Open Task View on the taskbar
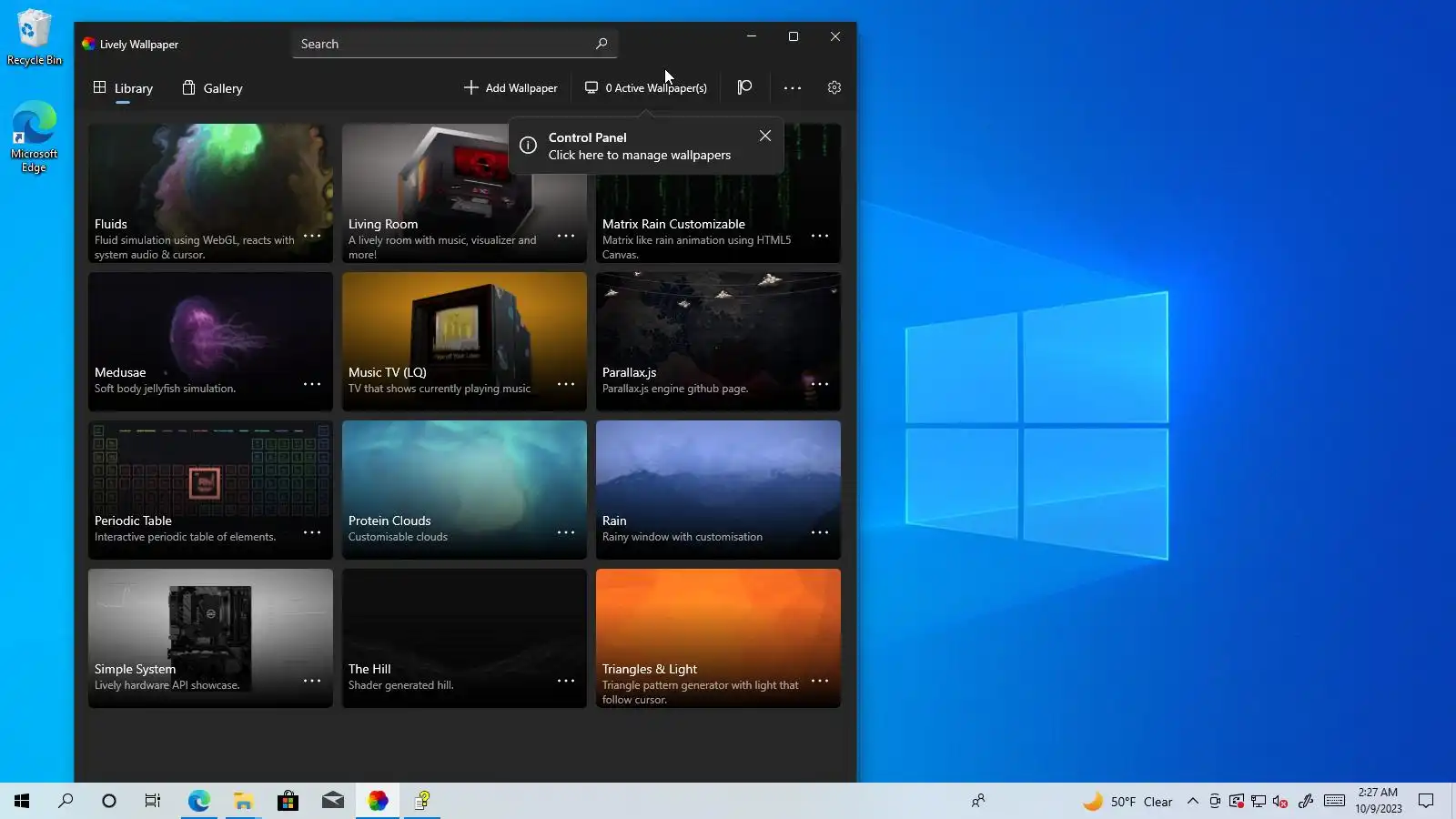Image resolution: width=1456 pixels, height=819 pixels. (153, 801)
